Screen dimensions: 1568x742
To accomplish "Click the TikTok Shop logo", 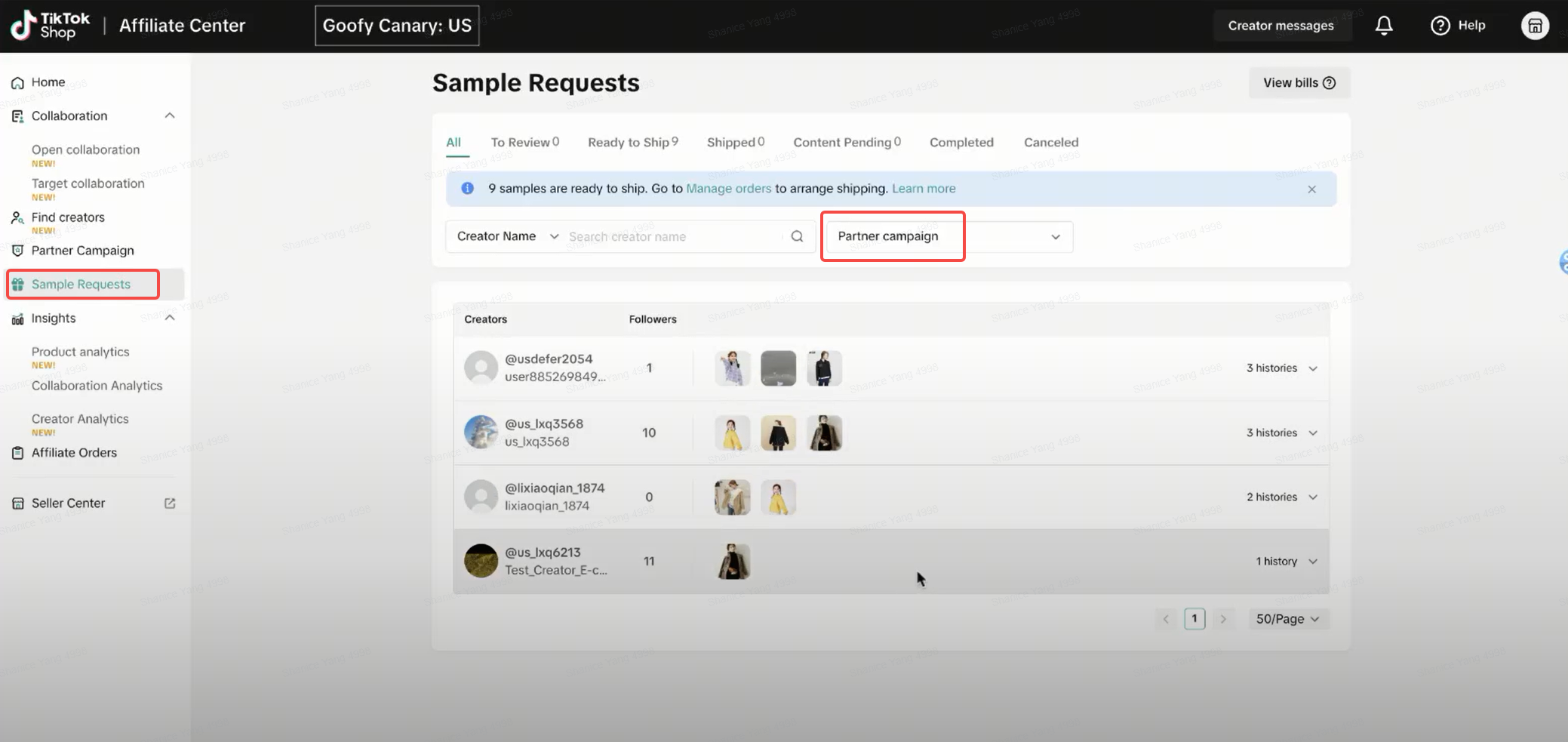I will click(50, 26).
